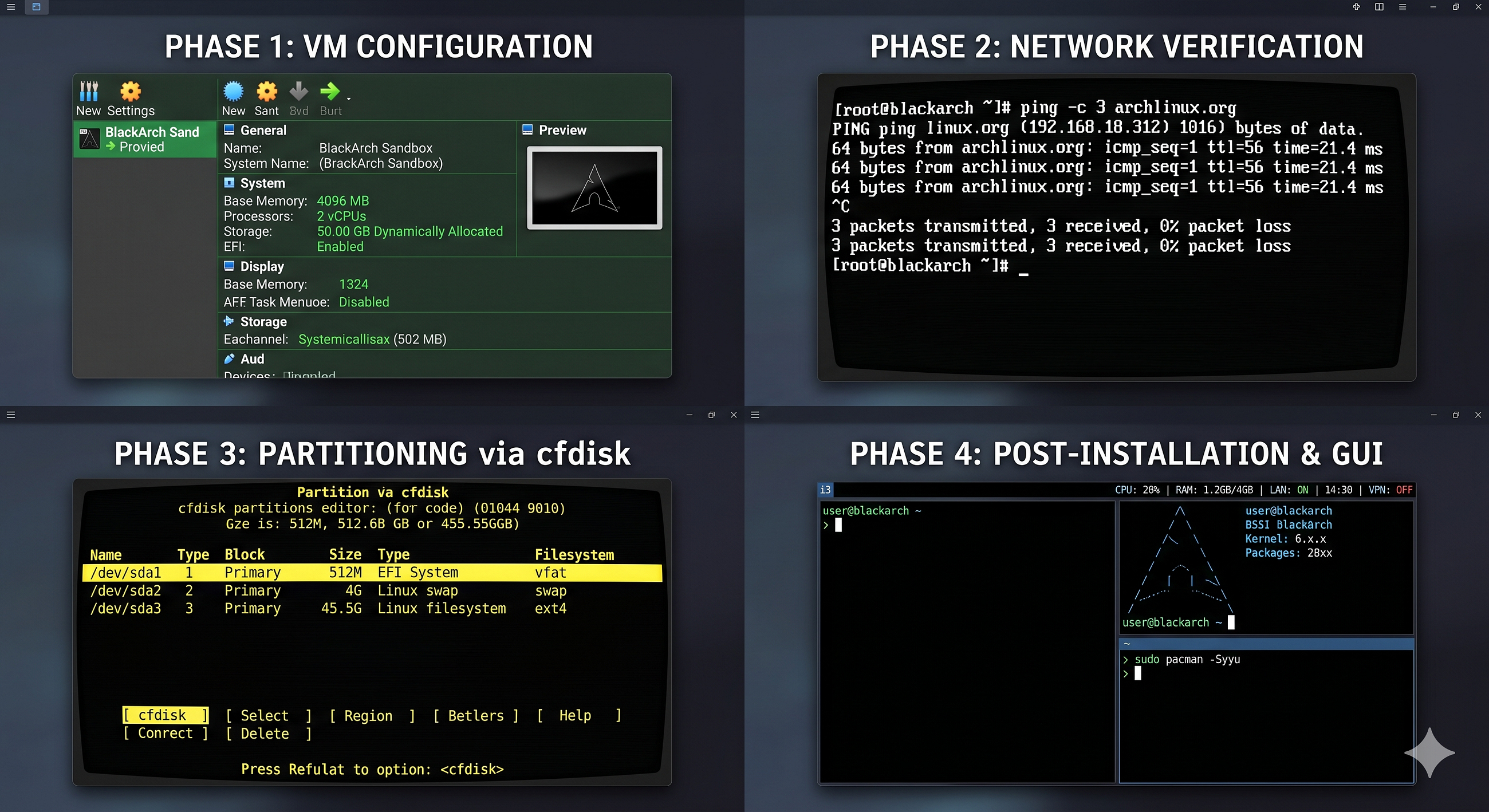
Task: Select the /dev/sda2 swap partition row
Action: 372,590
